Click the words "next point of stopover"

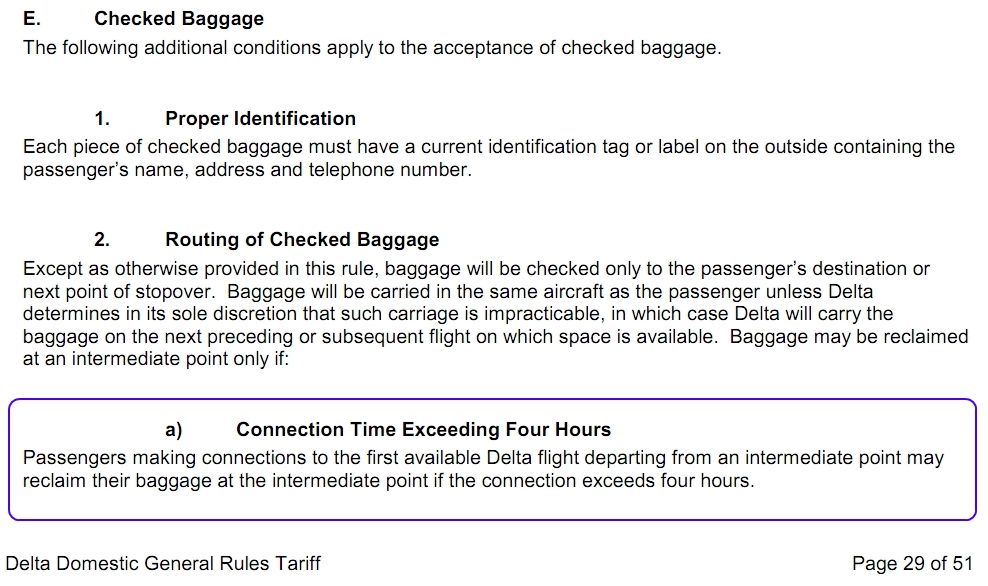(x=120, y=292)
